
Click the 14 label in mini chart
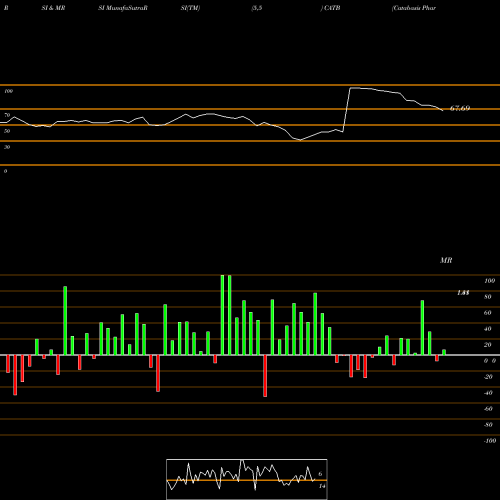322,486
